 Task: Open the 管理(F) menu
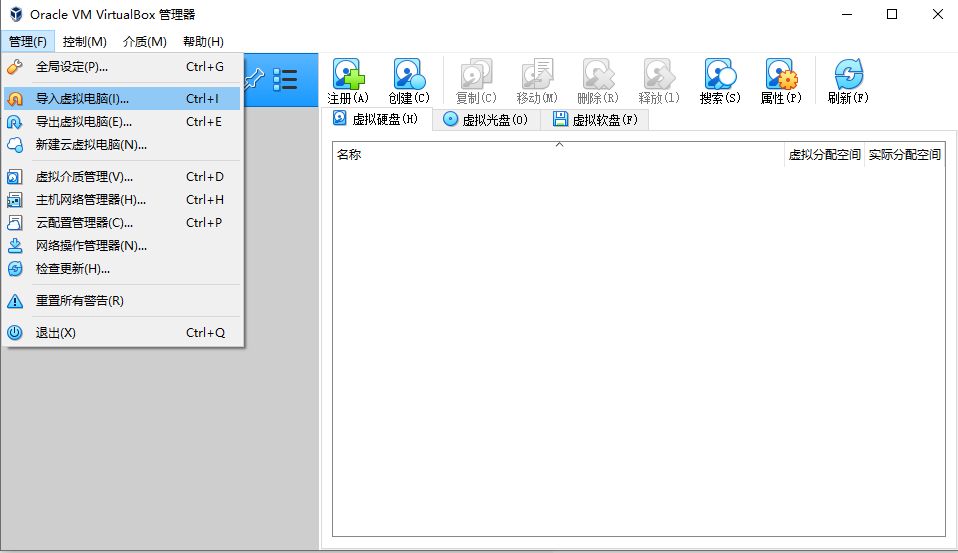(28, 42)
